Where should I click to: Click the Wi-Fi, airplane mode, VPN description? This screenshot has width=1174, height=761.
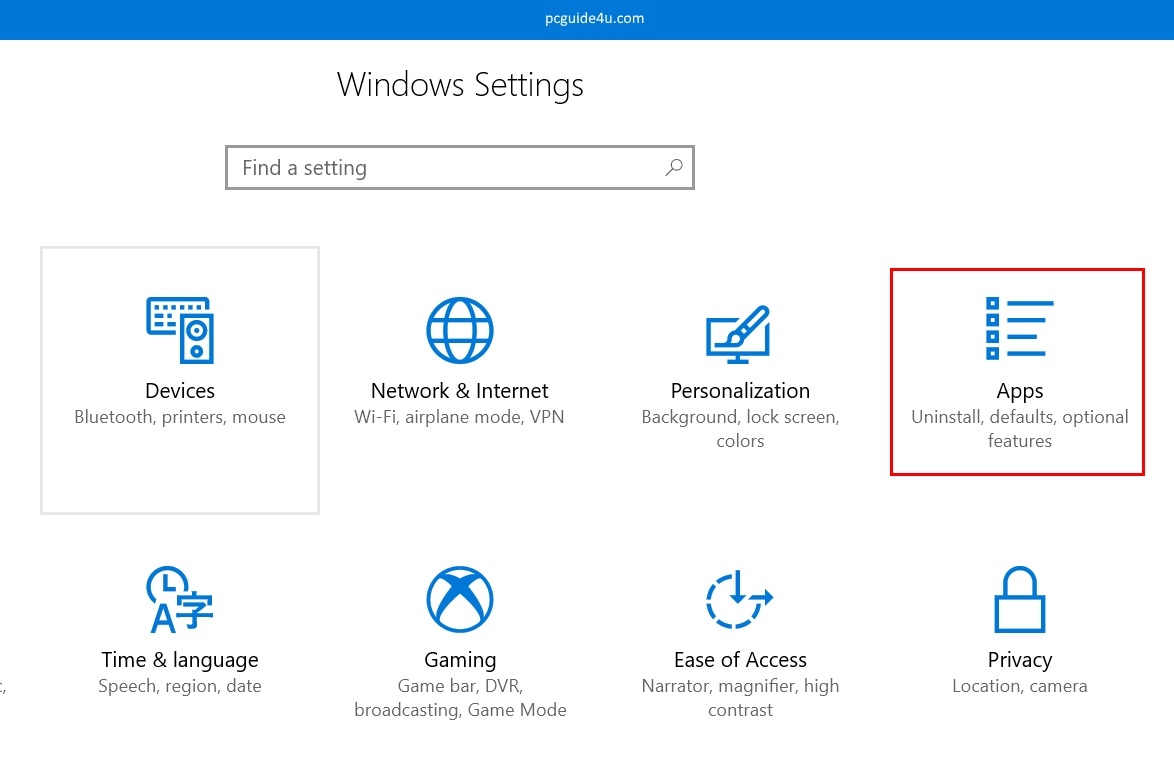pos(460,417)
